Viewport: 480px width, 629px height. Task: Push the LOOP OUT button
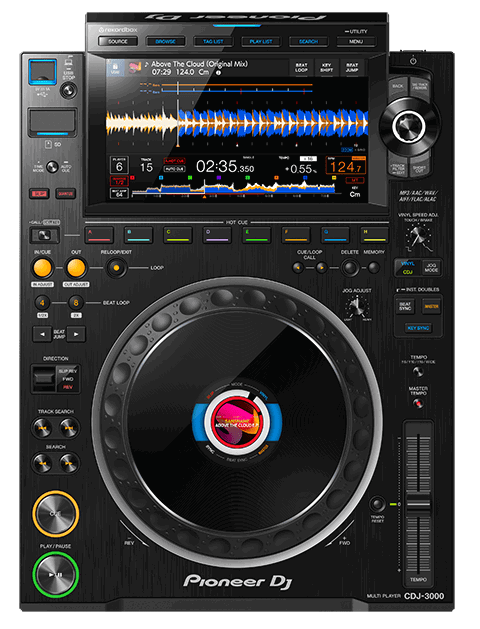76,268
